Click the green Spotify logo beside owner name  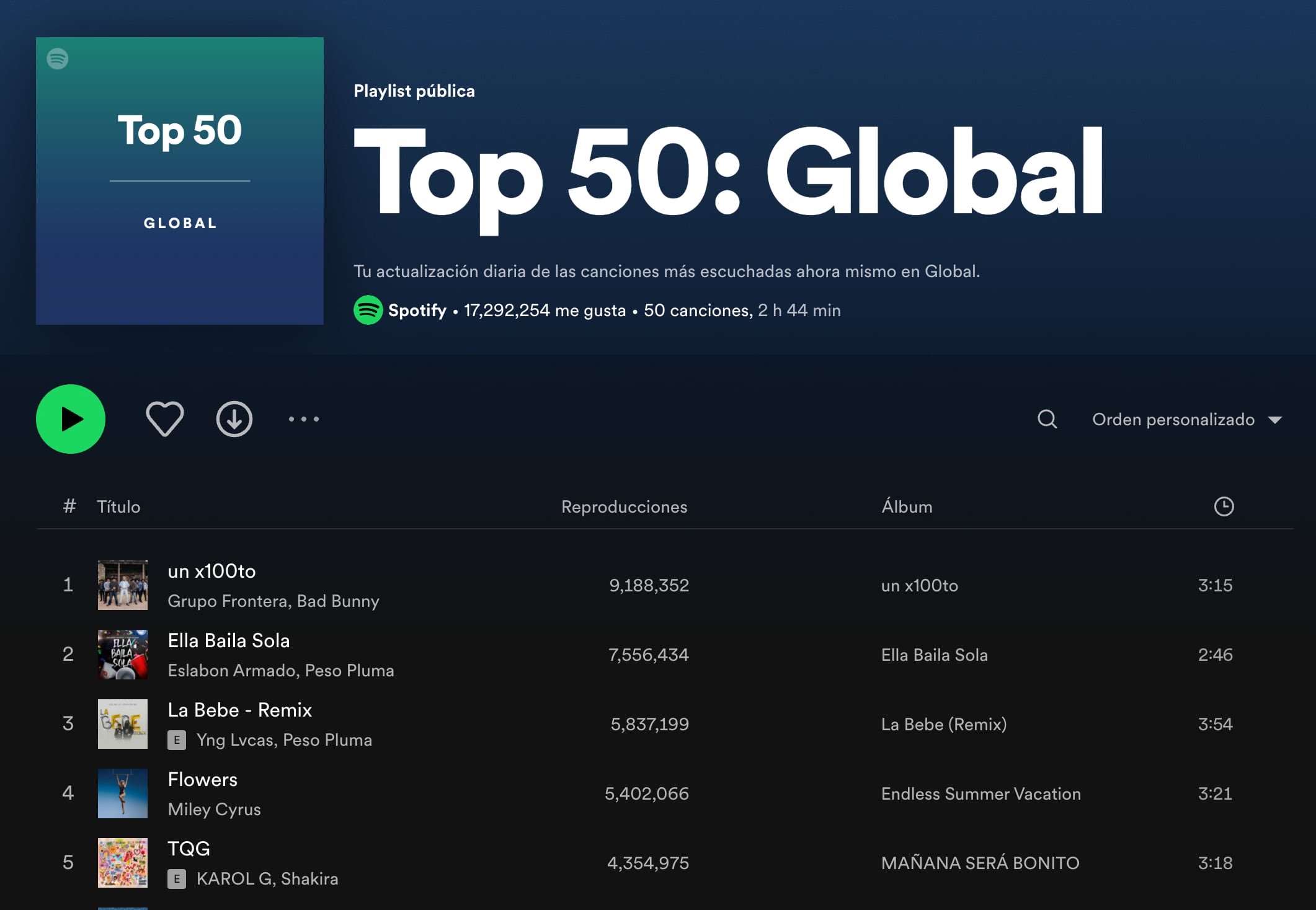point(368,310)
